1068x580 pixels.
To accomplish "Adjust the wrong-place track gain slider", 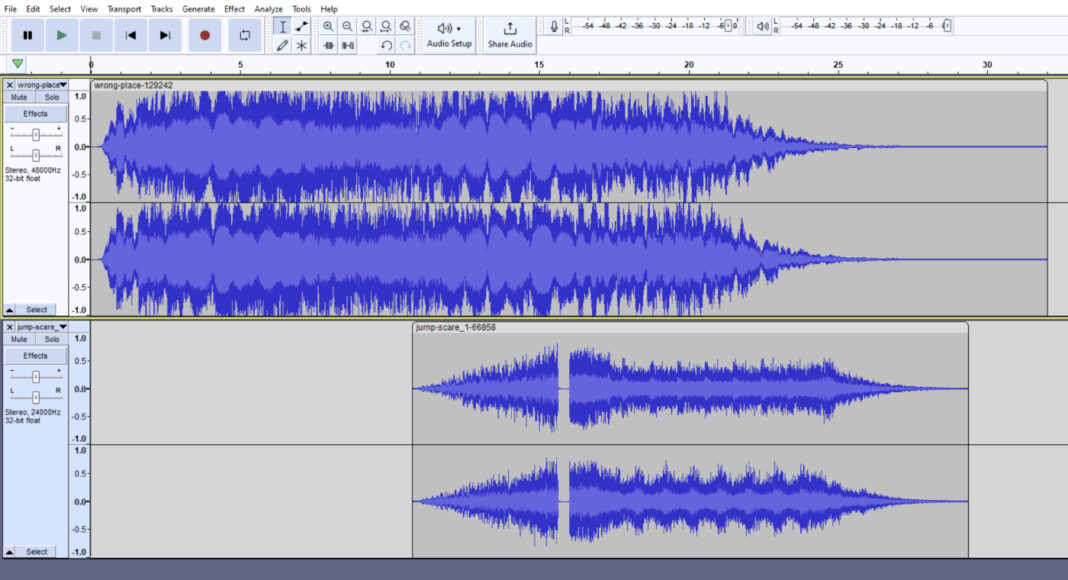I will pyautogui.click(x=36, y=132).
